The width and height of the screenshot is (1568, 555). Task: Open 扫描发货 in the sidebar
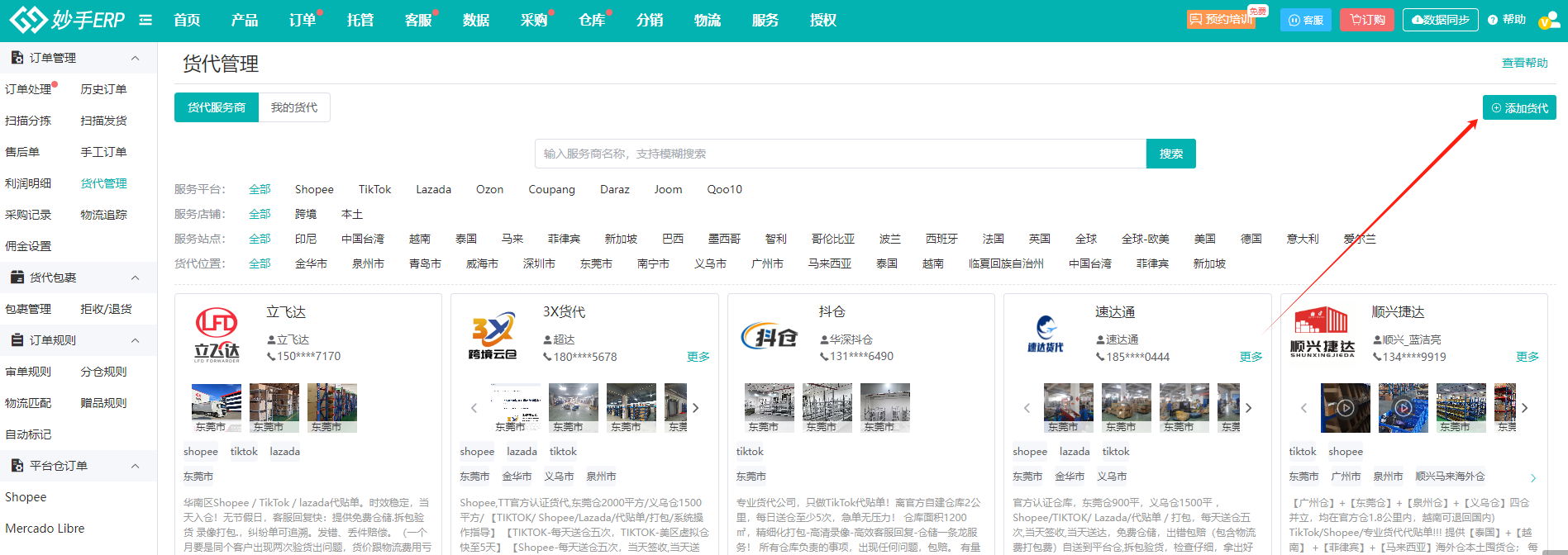coord(103,121)
